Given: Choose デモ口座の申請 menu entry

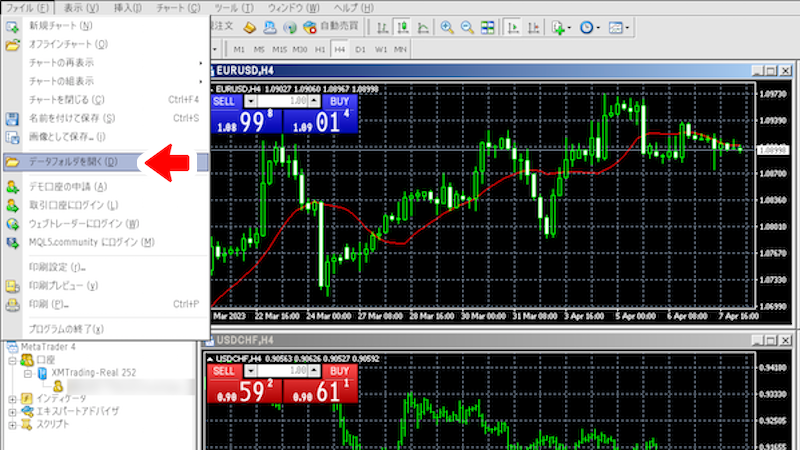Looking at the screenshot, I should click(105, 187).
